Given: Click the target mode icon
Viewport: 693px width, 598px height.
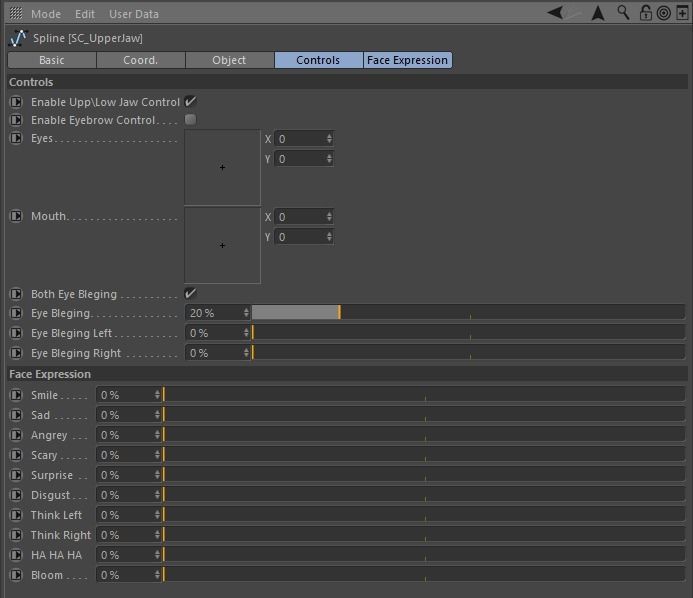Looking at the screenshot, I should pyautogui.click(x=663, y=13).
